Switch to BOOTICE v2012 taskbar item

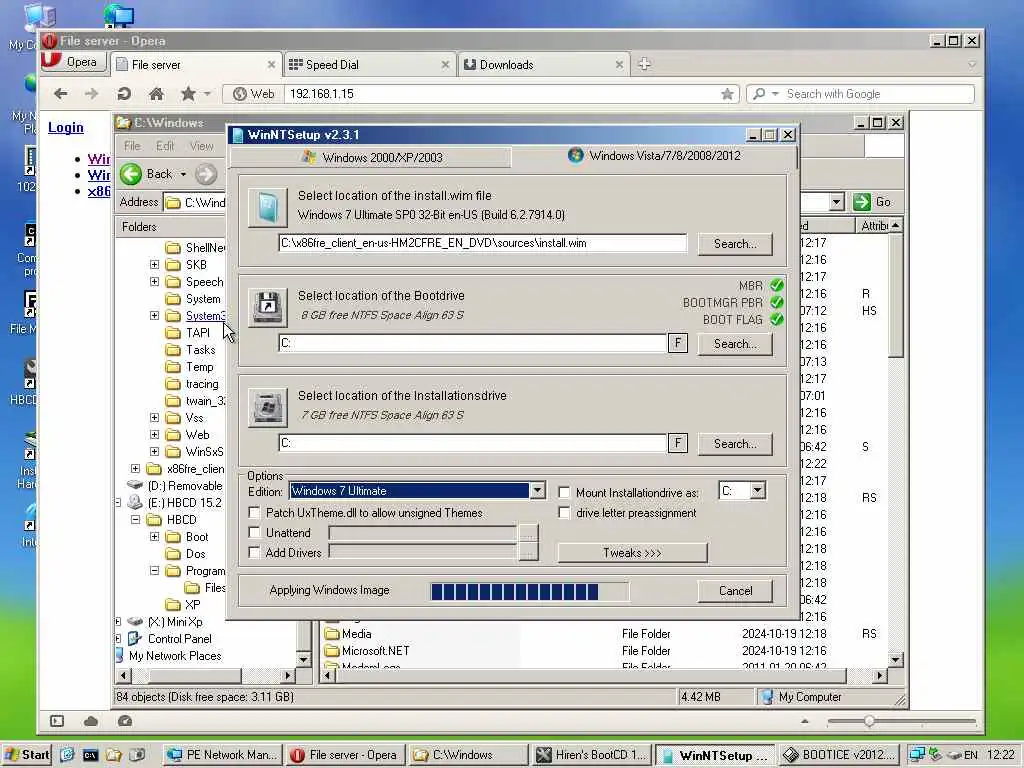840,755
